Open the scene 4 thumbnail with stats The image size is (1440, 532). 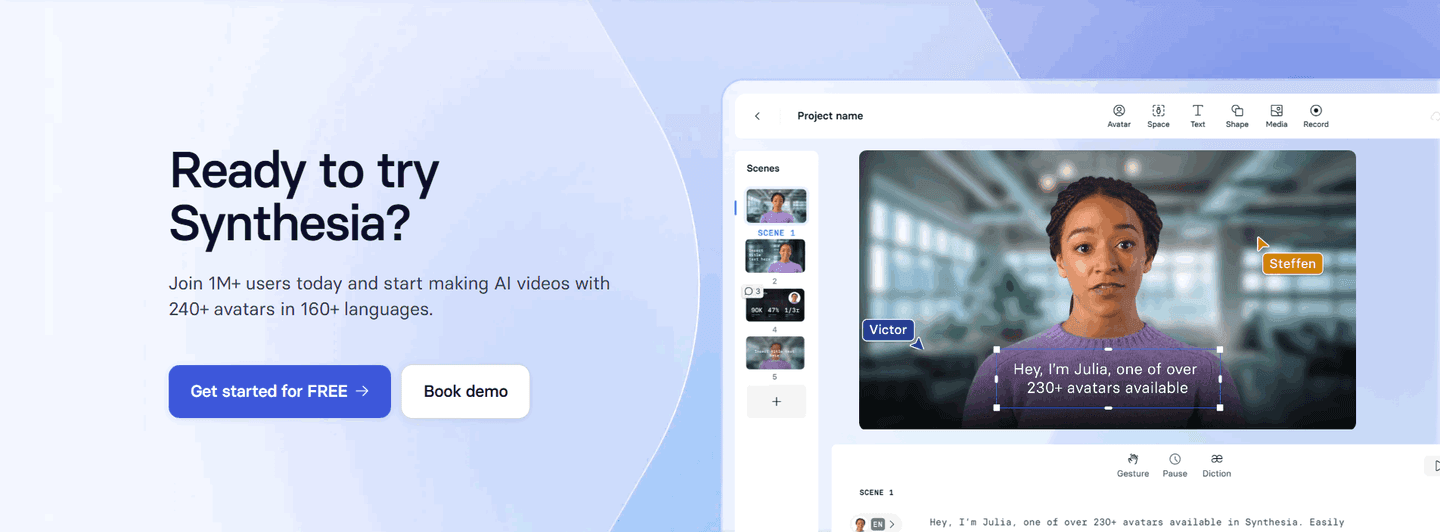[775, 306]
